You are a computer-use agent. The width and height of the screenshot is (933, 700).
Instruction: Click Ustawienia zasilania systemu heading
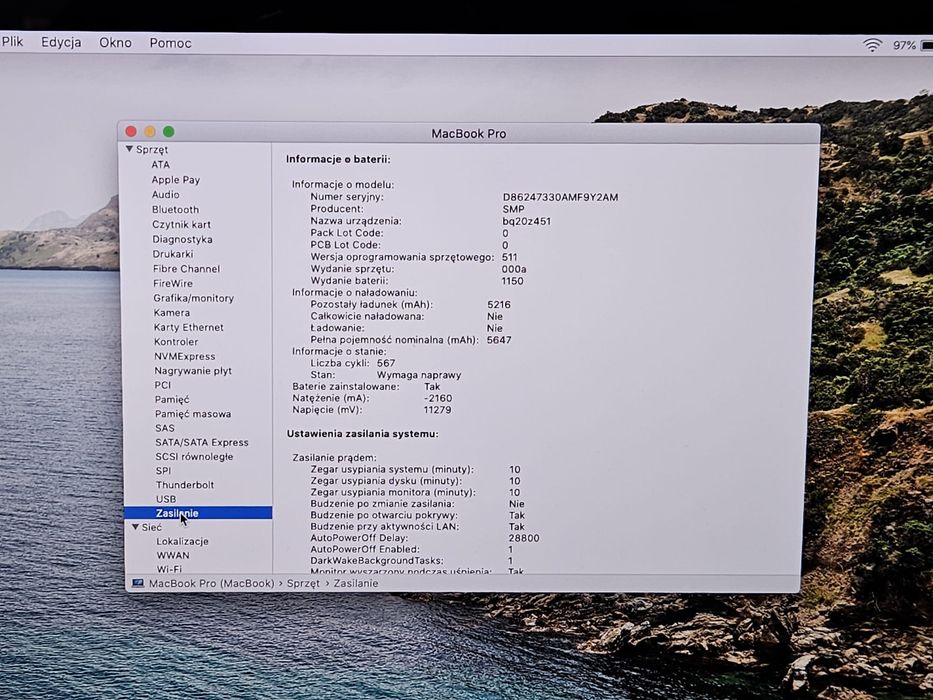click(x=362, y=434)
